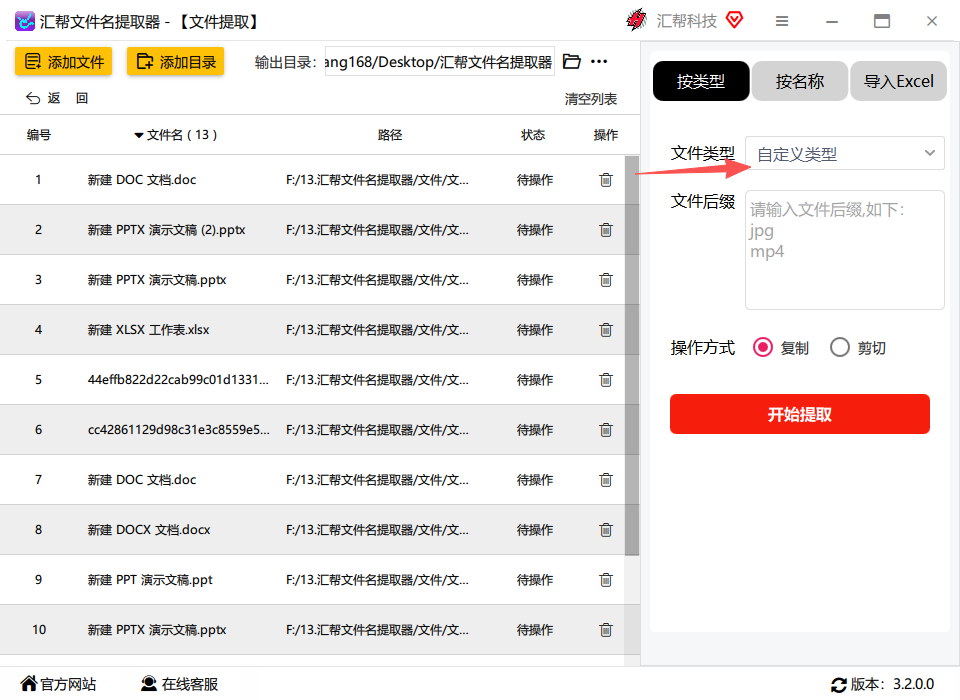The width and height of the screenshot is (960, 700).
Task: Expand the 文件类型 dropdown
Action: [x=844, y=153]
